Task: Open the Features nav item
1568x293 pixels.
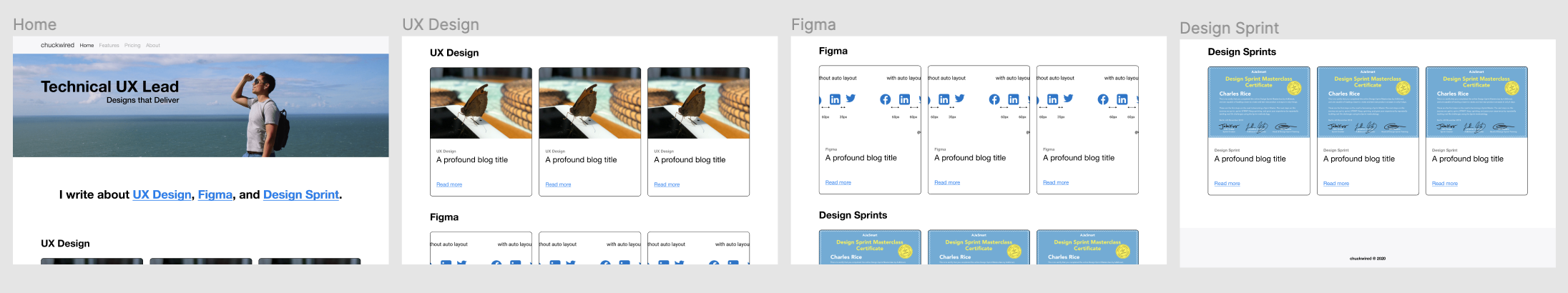Action: coord(109,45)
